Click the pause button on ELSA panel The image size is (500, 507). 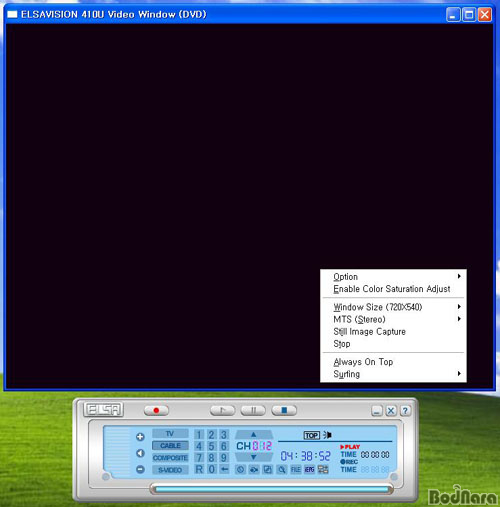(253, 410)
